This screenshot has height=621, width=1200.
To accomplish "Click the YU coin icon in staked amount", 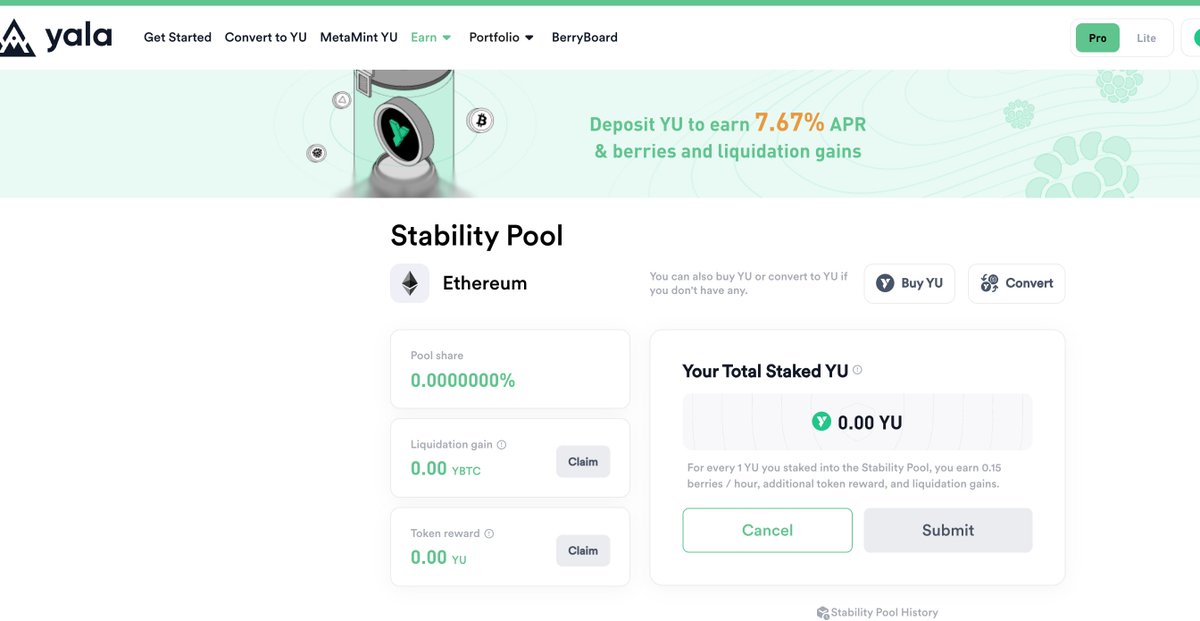I will [822, 422].
